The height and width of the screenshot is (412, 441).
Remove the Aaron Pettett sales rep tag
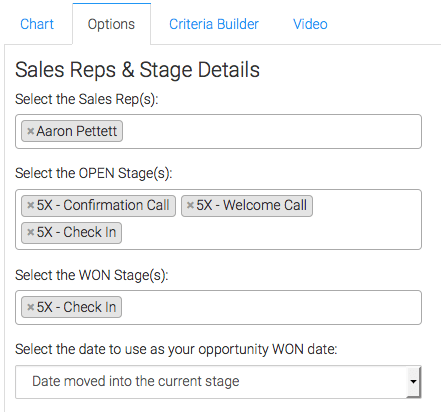tap(30, 131)
